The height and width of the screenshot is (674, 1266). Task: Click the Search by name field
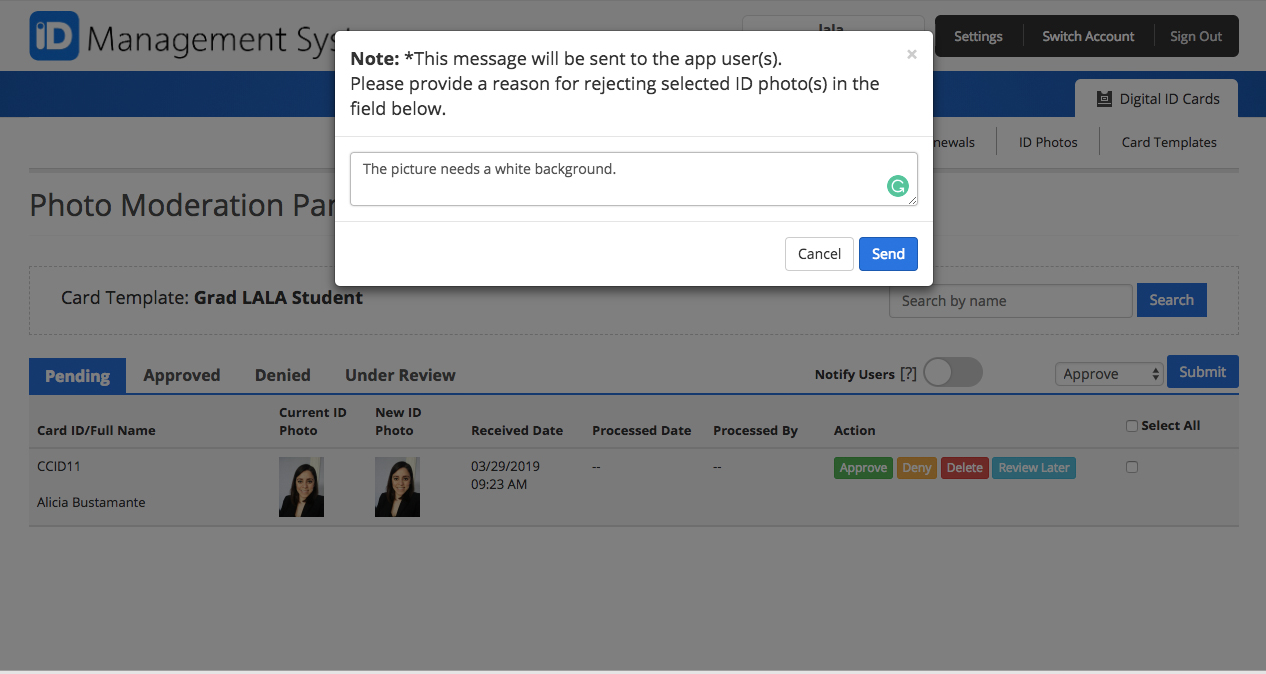(1011, 301)
